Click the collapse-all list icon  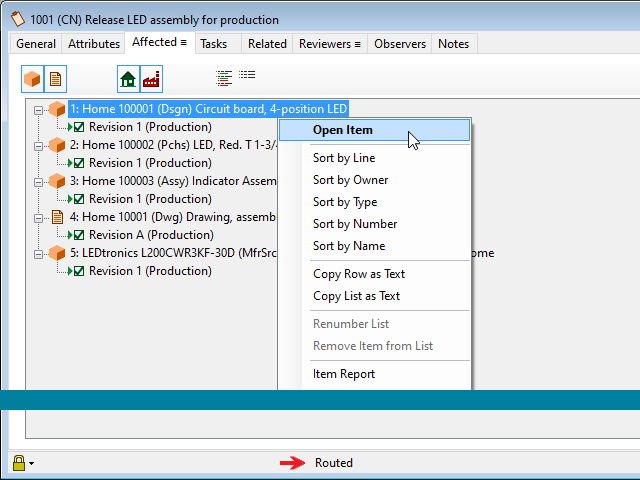point(247,76)
